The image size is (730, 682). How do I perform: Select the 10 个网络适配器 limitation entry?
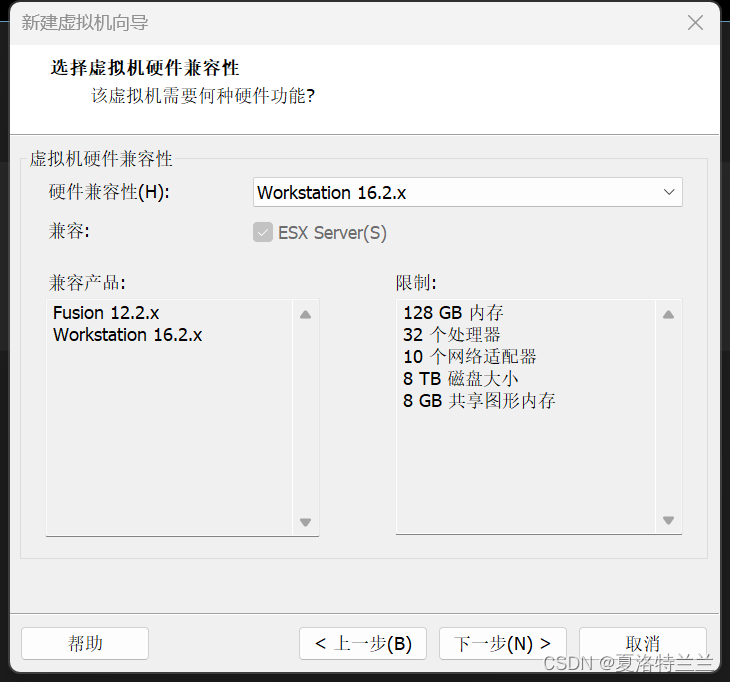[470, 357]
